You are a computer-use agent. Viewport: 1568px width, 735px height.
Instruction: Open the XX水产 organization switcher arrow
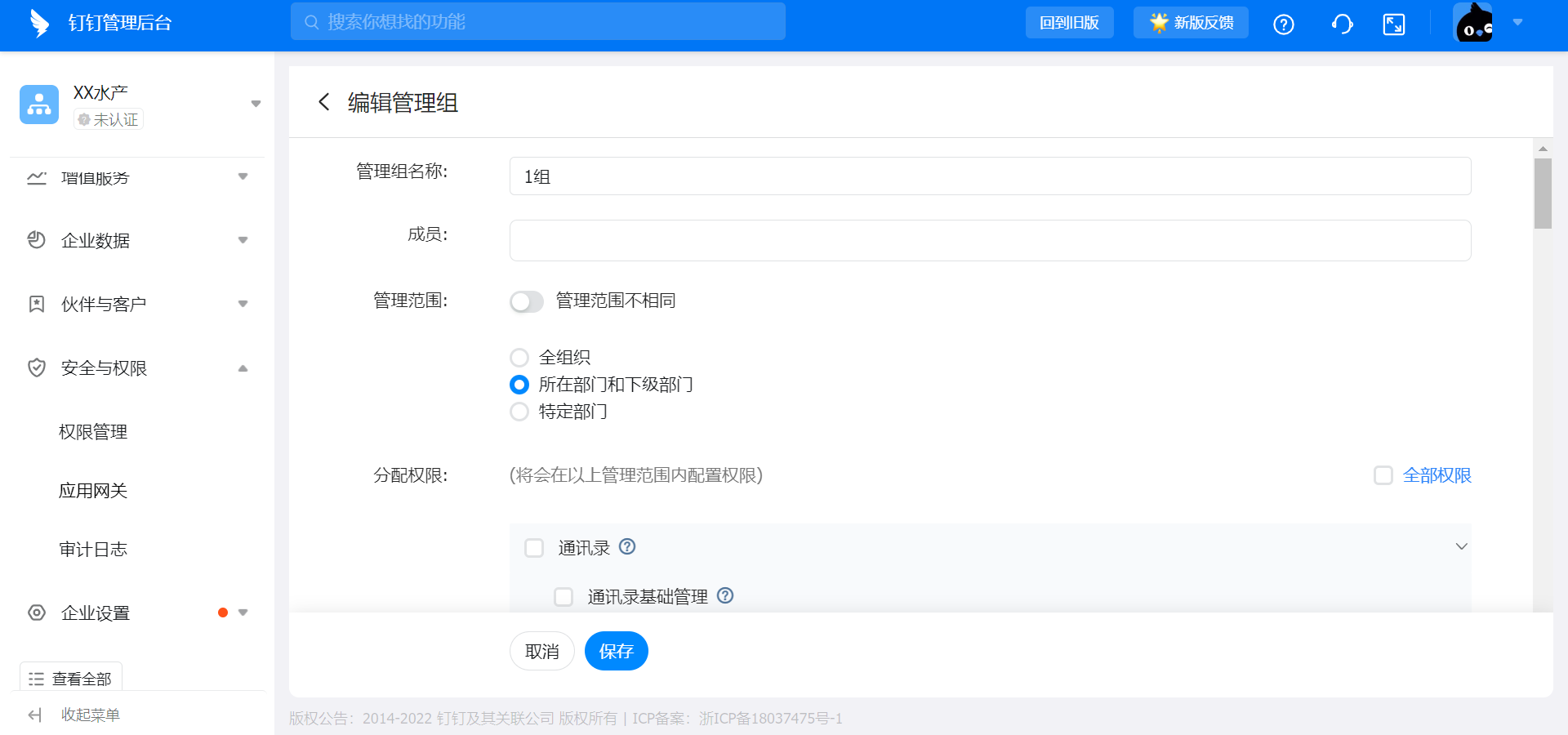pyautogui.click(x=256, y=104)
